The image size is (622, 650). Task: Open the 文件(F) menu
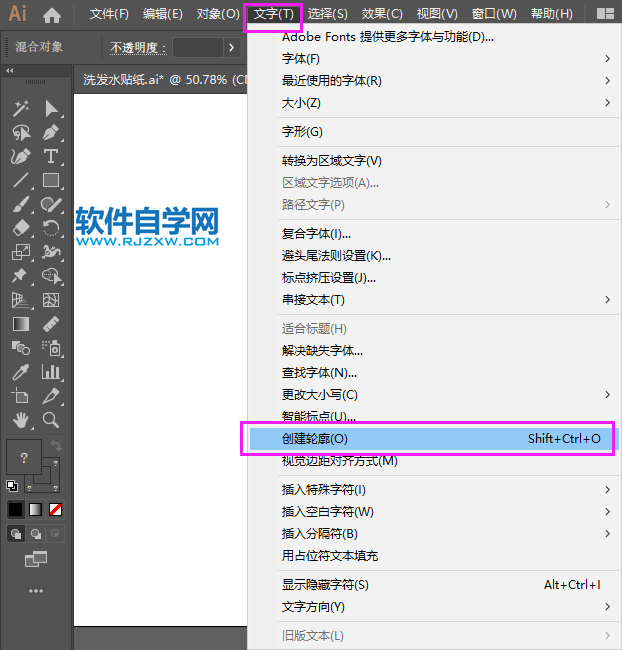[109, 14]
